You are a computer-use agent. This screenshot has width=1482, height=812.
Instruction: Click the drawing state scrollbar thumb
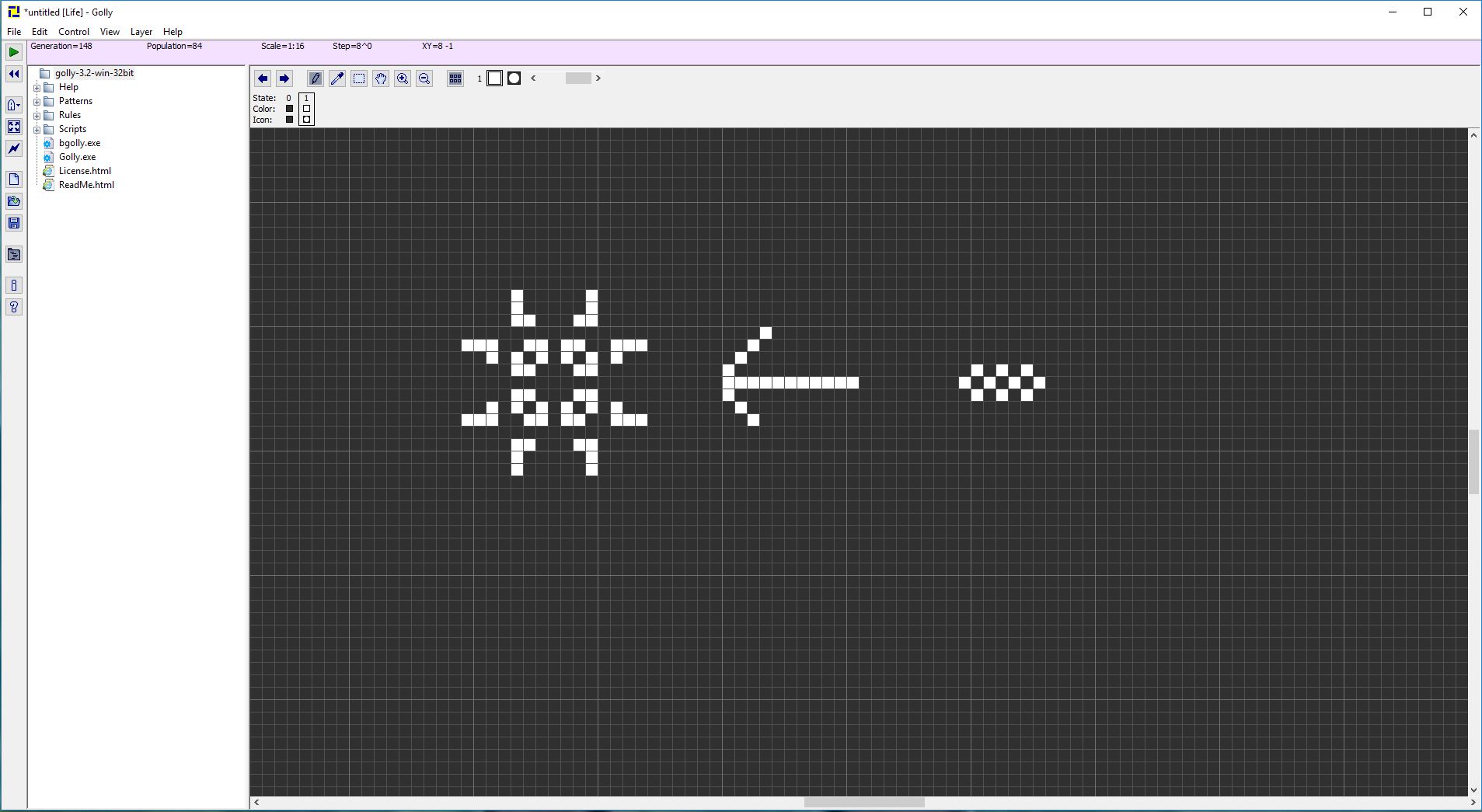pos(577,78)
